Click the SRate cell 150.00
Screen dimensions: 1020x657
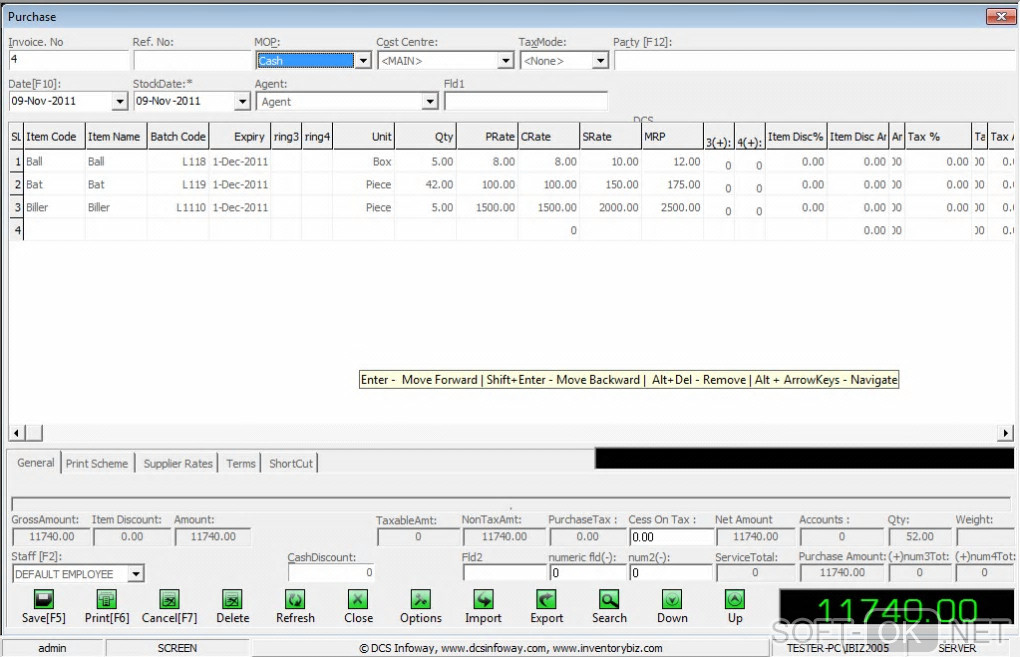tap(610, 184)
